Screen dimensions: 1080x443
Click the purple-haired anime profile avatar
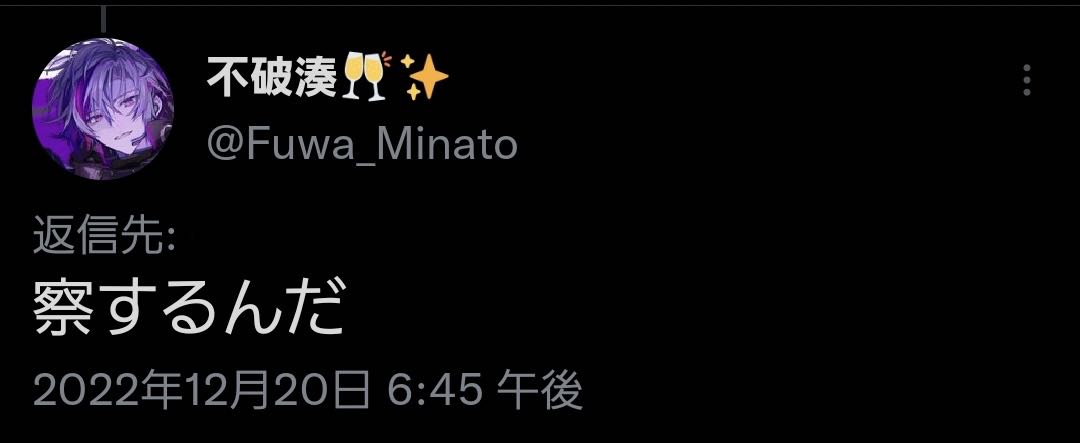(103, 109)
